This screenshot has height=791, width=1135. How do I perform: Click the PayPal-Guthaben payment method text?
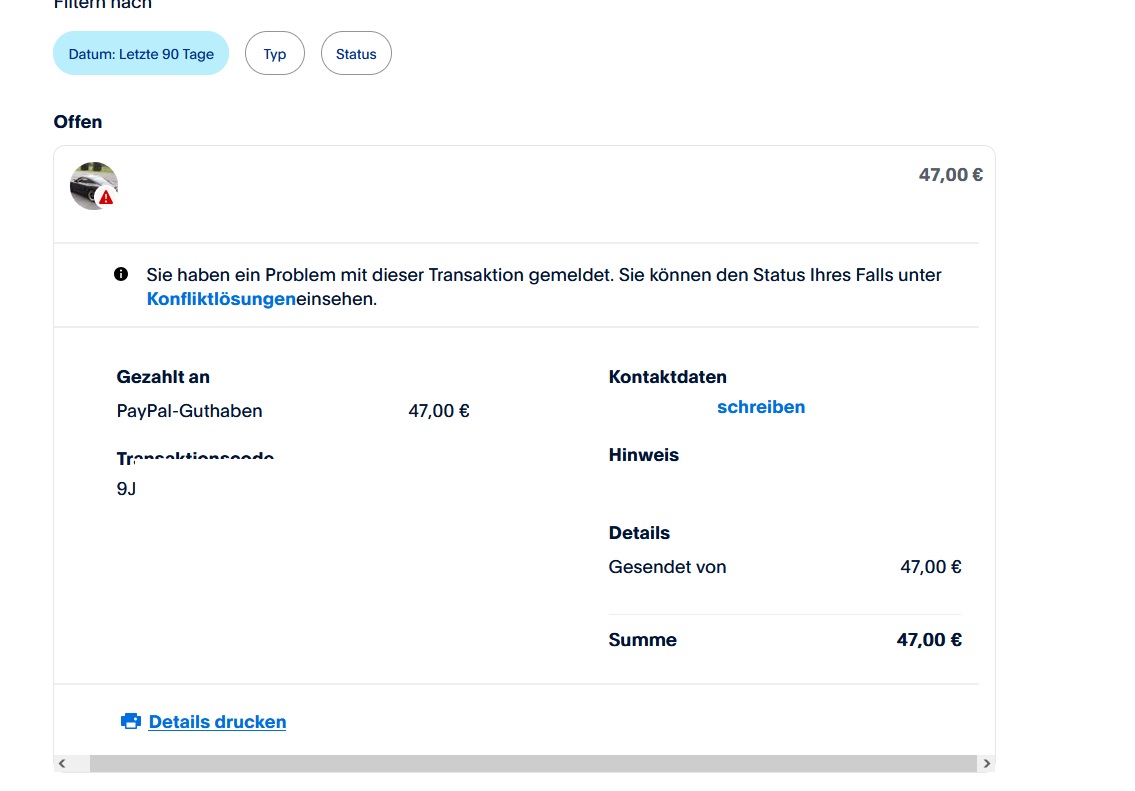click(x=190, y=411)
